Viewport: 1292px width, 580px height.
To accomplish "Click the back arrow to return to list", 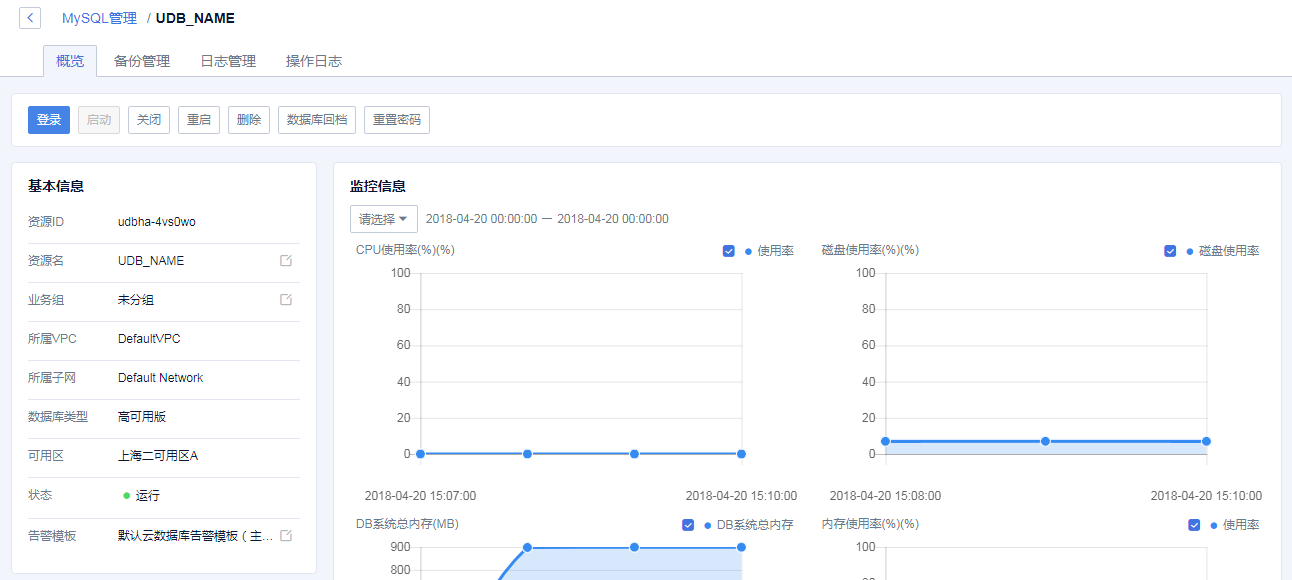I will (28, 17).
